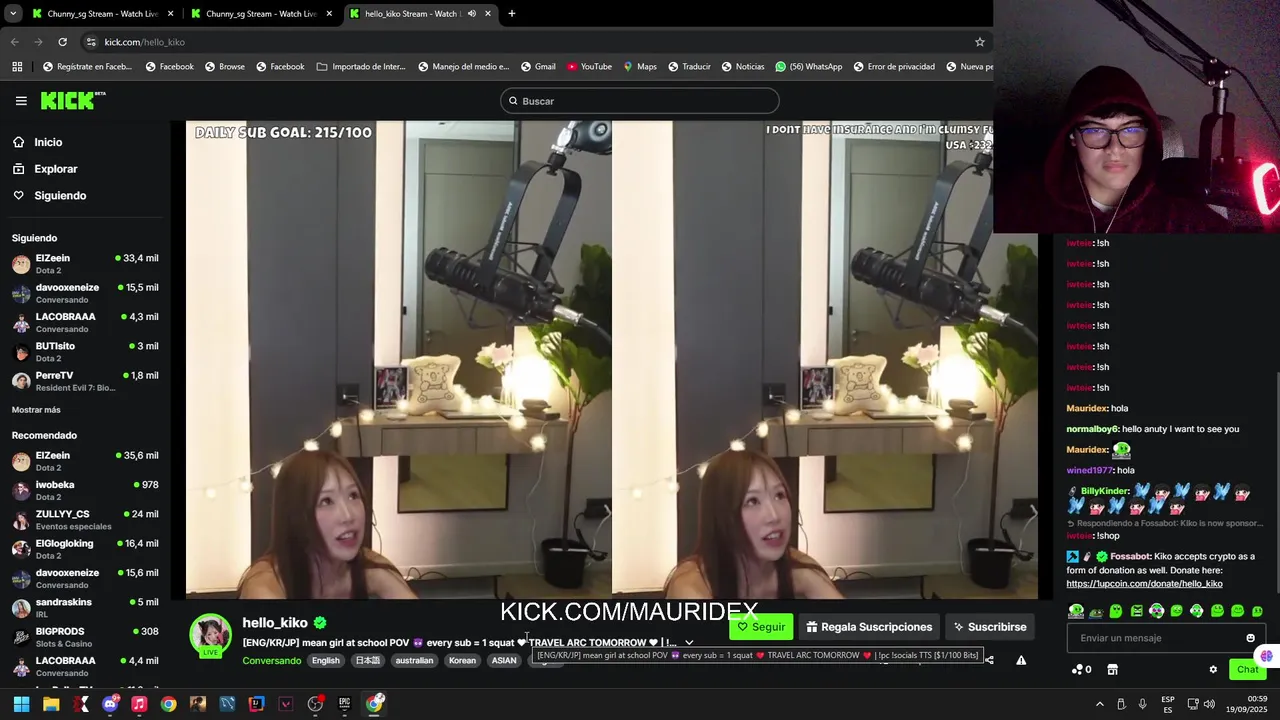This screenshot has width=1280, height=720.
Task: Share the stream via share icon
Action: point(989,660)
